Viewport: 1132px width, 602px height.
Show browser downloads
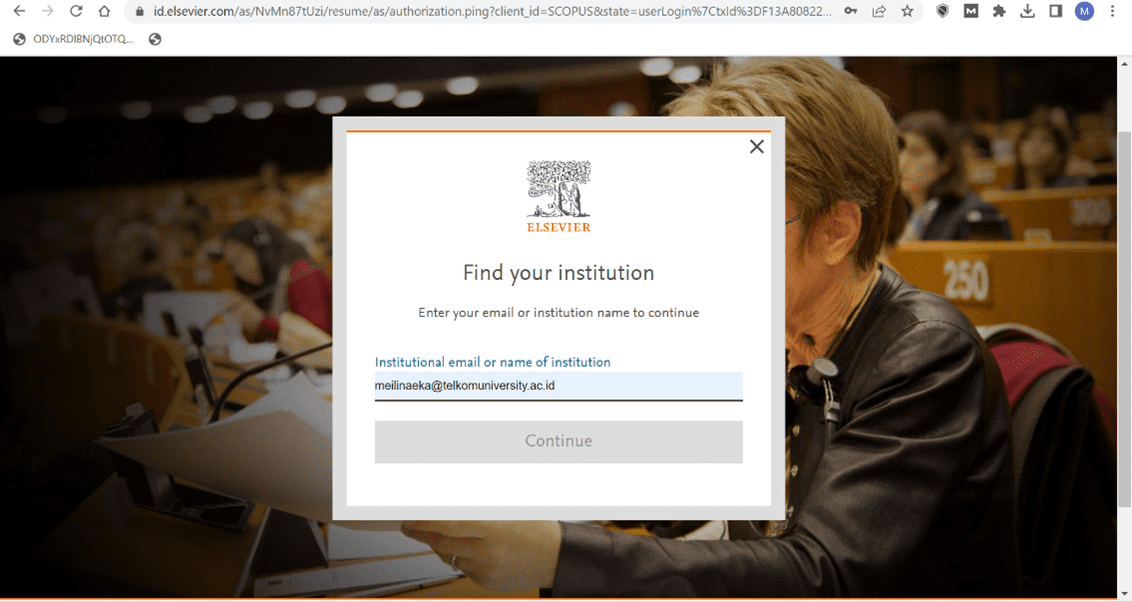[x=1027, y=12]
